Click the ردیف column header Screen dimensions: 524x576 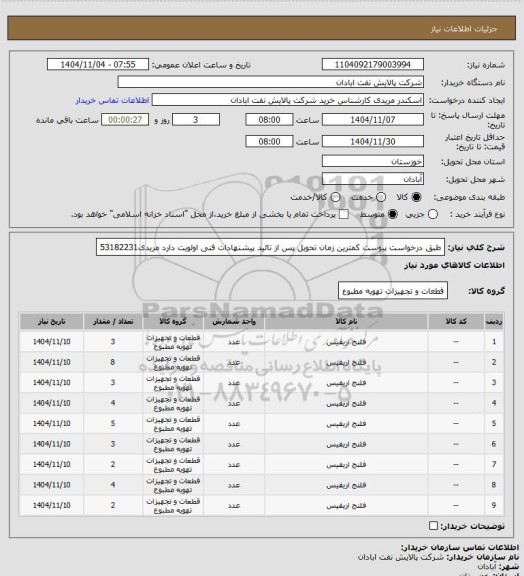coord(494,321)
